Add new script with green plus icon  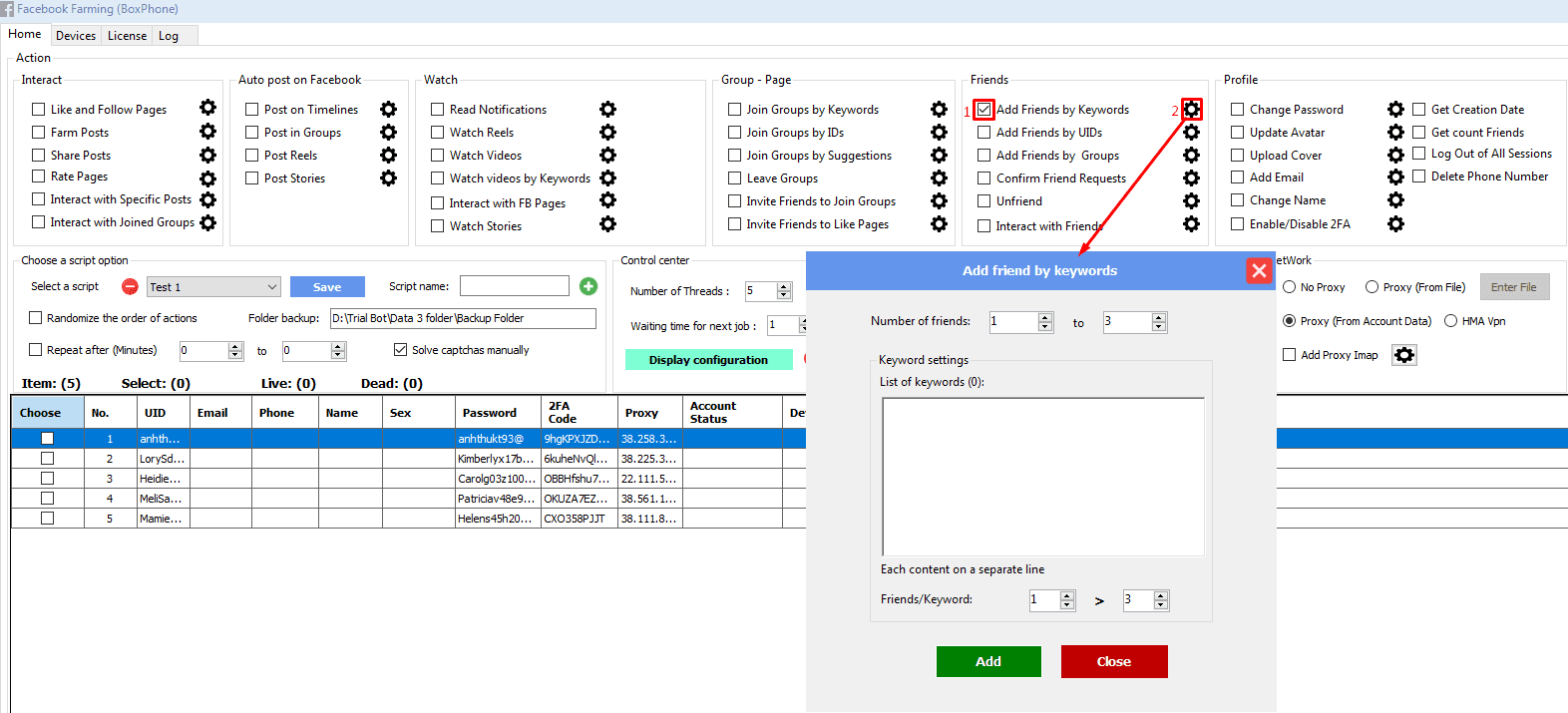point(588,286)
